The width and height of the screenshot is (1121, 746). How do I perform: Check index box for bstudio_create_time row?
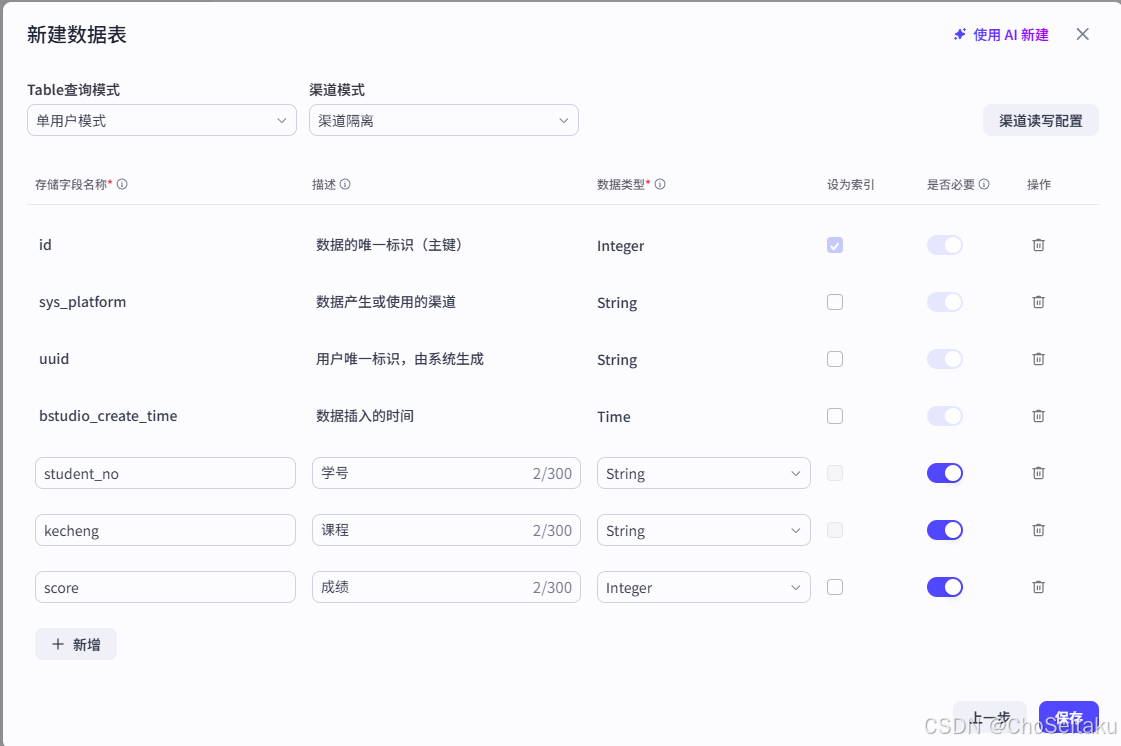pyautogui.click(x=835, y=416)
